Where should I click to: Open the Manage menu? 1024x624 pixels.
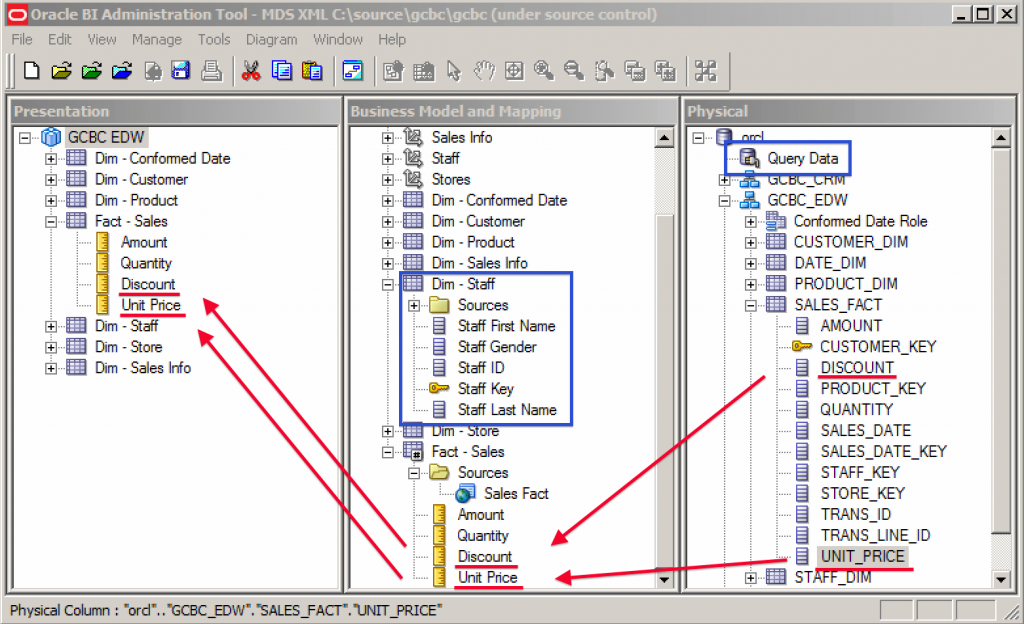156,39
